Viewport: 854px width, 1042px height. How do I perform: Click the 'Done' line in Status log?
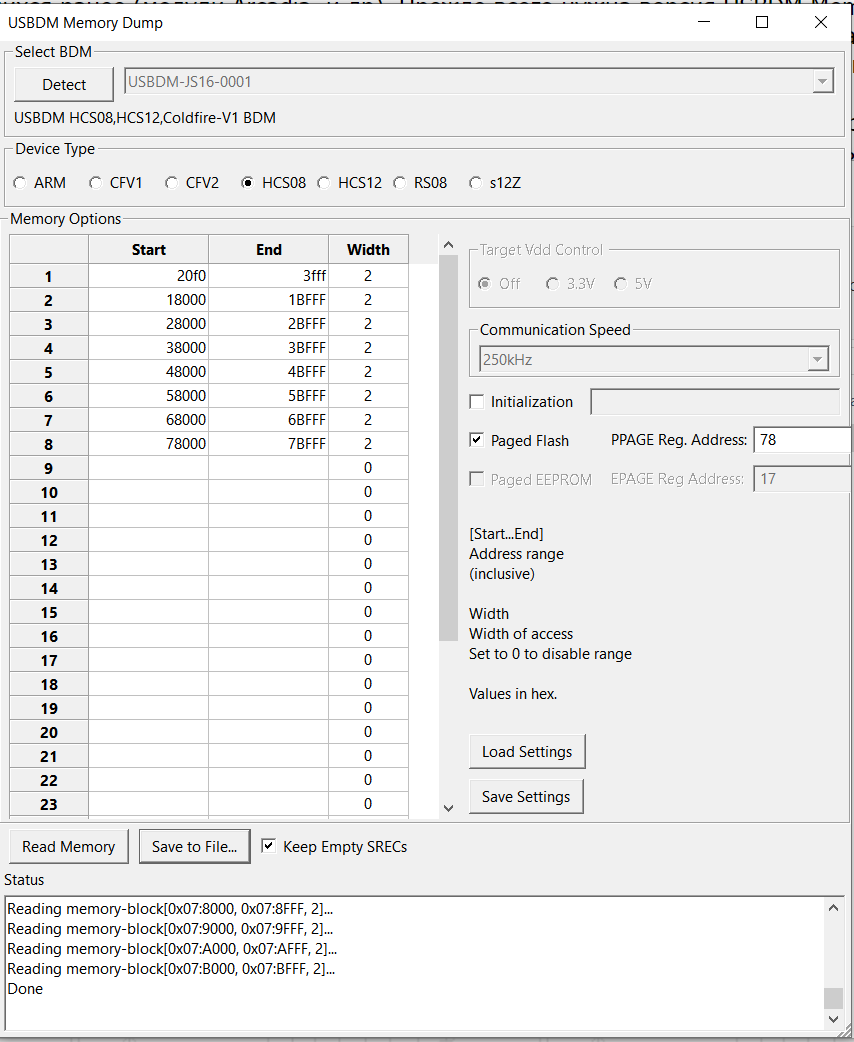(x=25, y=989)
